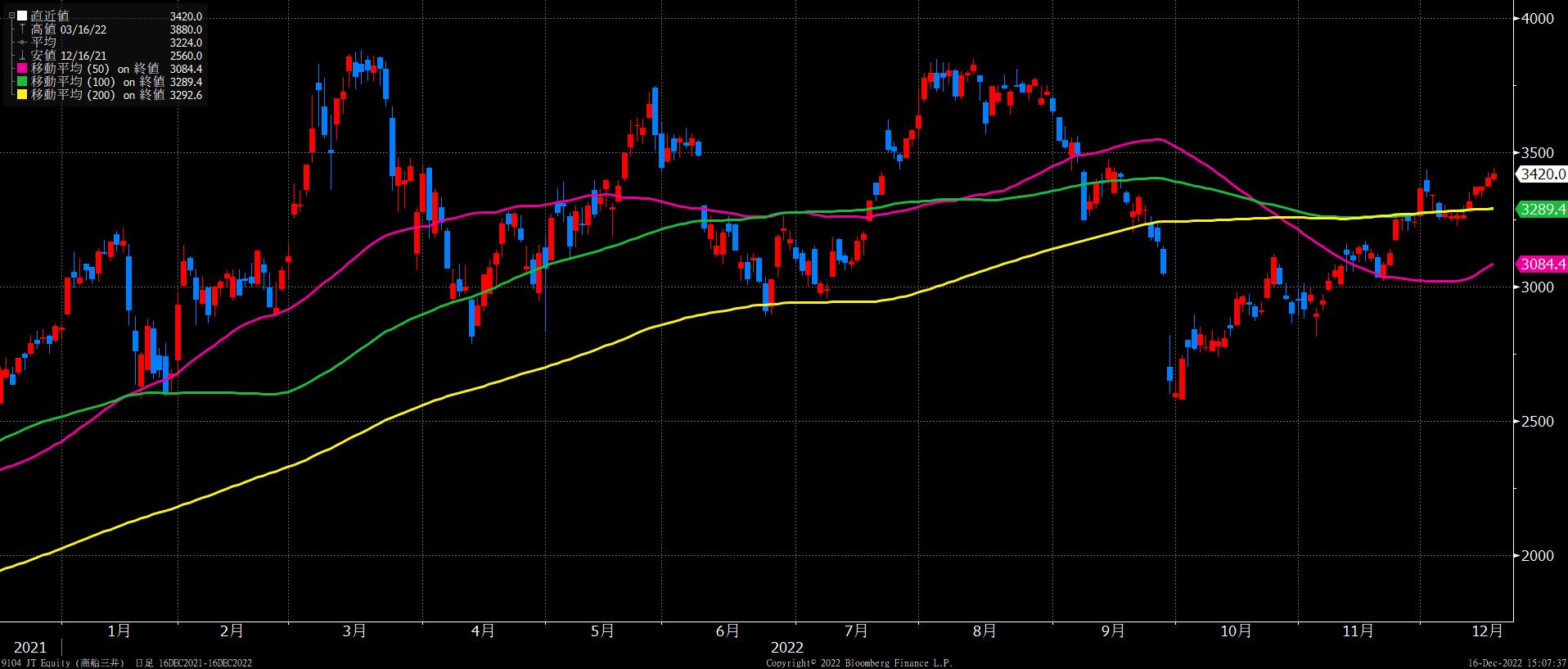The width and height of the screenshot is (1568, 669).
Task: Click the white 3420.0 last price tag
Action: tap(1542, 174)
